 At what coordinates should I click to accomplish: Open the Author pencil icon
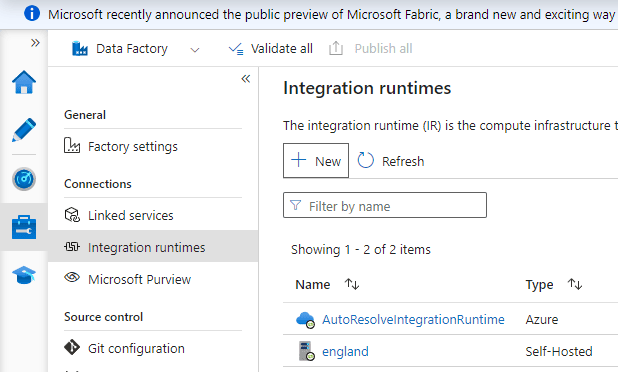[24, 130]
